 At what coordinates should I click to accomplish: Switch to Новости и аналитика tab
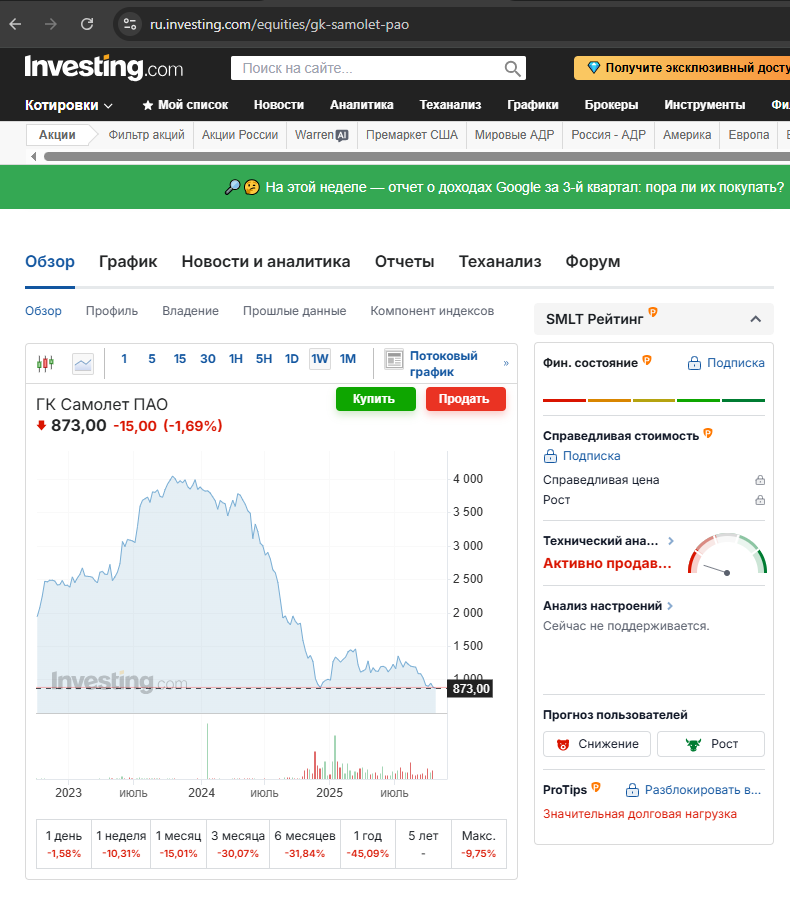tap(266, 262)
